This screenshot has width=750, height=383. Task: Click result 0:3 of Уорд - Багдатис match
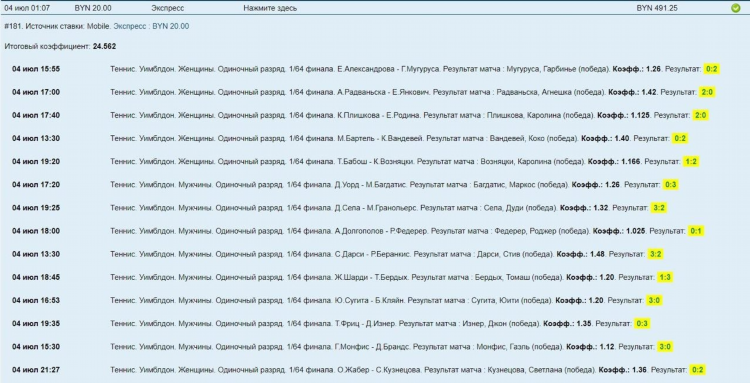(x=671, y=185)
